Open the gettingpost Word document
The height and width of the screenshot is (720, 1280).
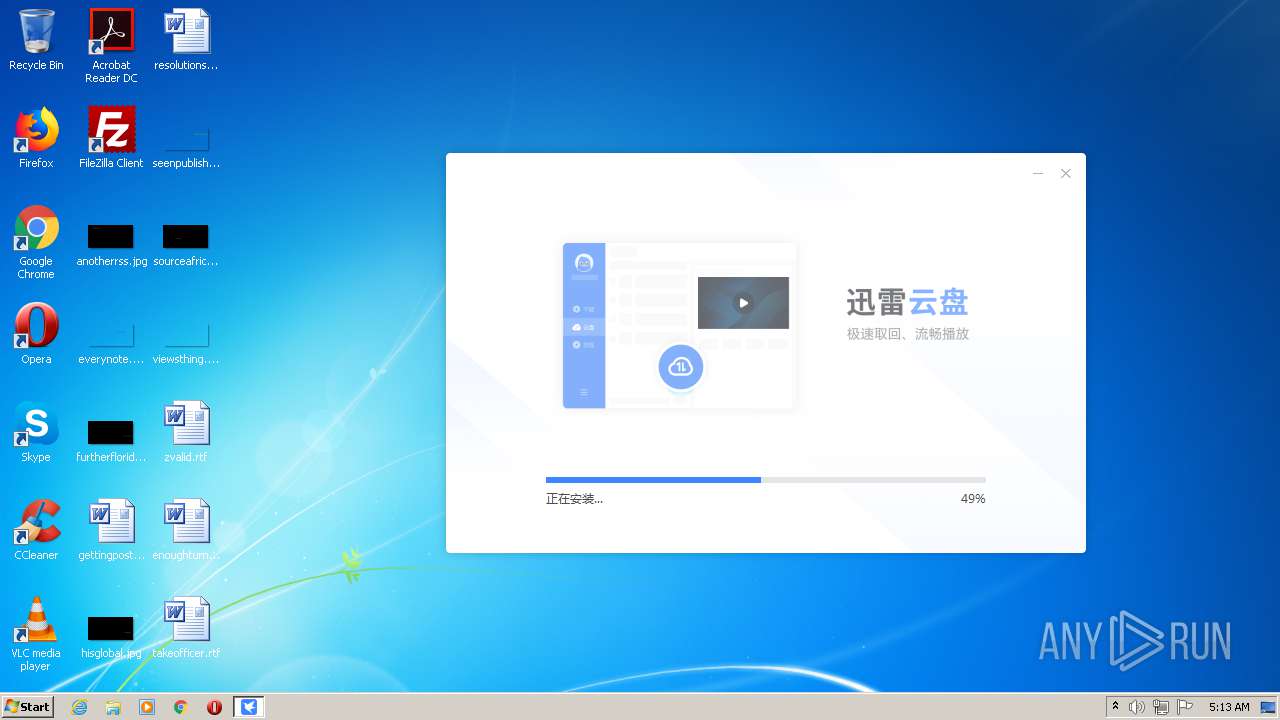click(111, 530)
